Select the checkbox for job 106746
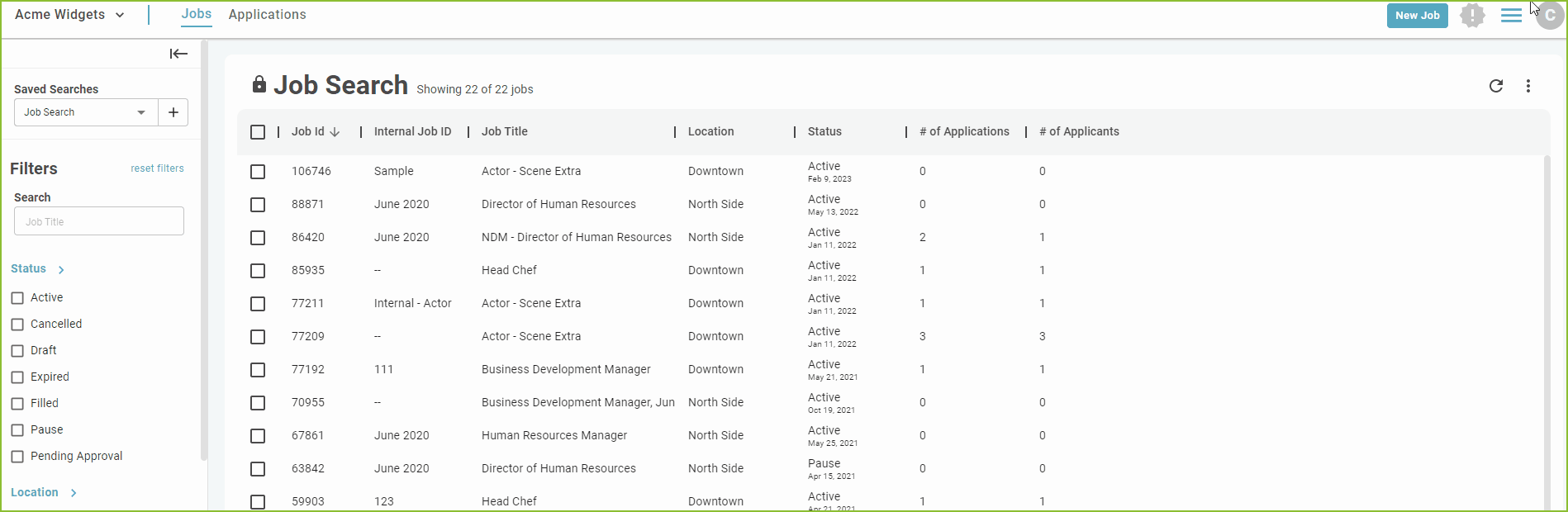This screenshot has width=1568, height=512. click(258, 172)
